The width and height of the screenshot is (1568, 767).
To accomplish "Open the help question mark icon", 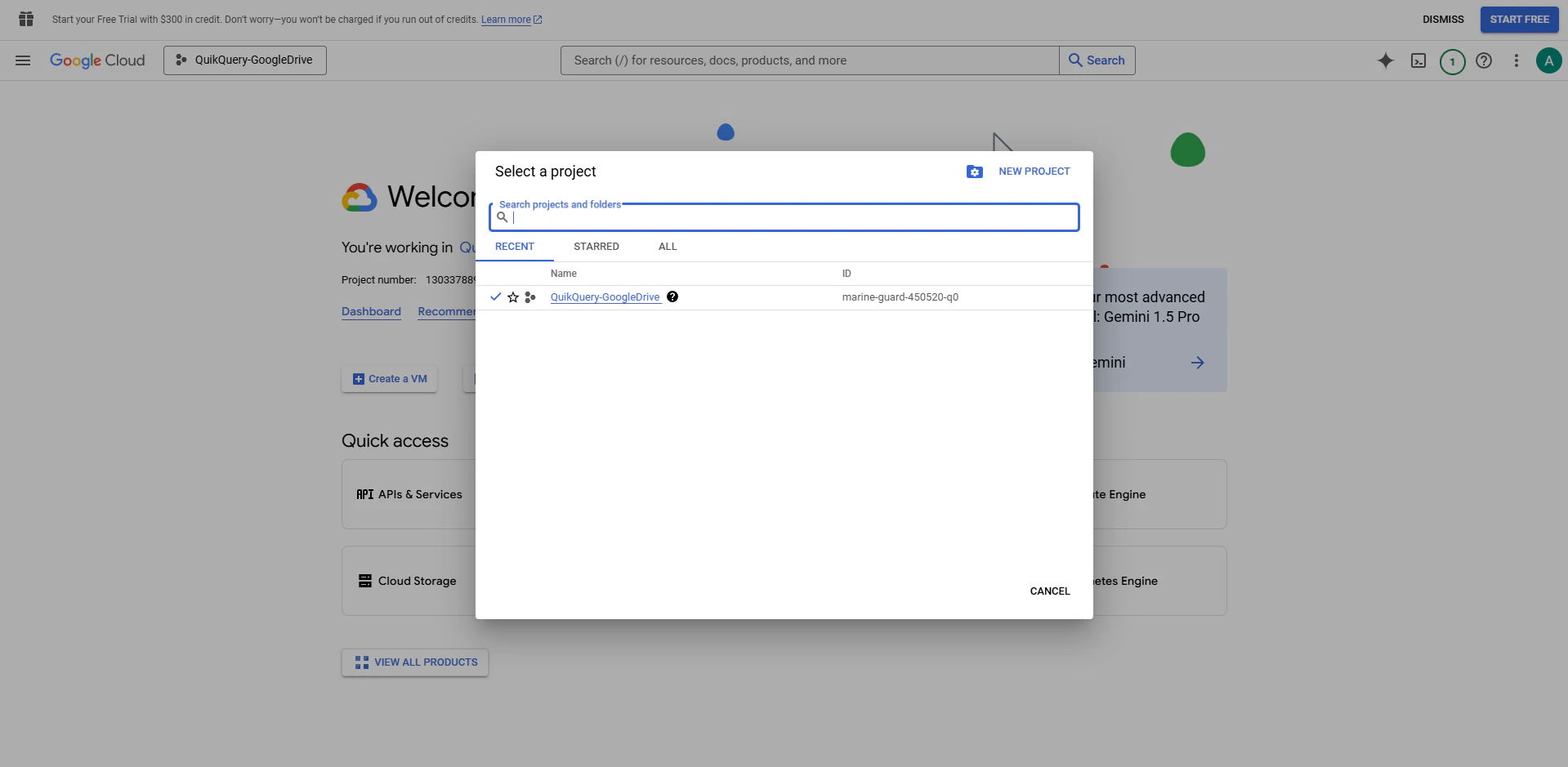I will click(x=1484, y=60).
